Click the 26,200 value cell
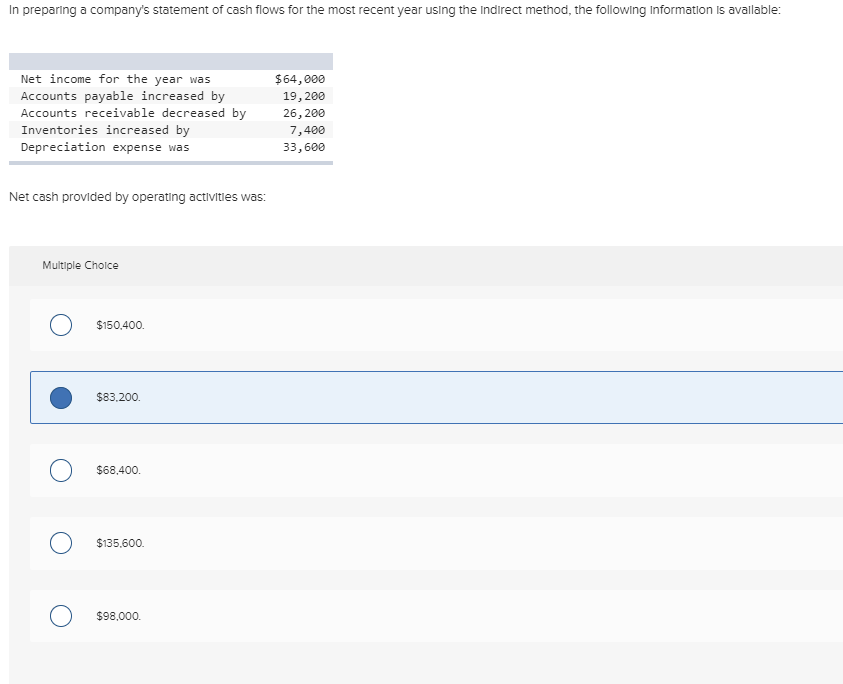This screenshot has height=684, width=843. (304, 113)
